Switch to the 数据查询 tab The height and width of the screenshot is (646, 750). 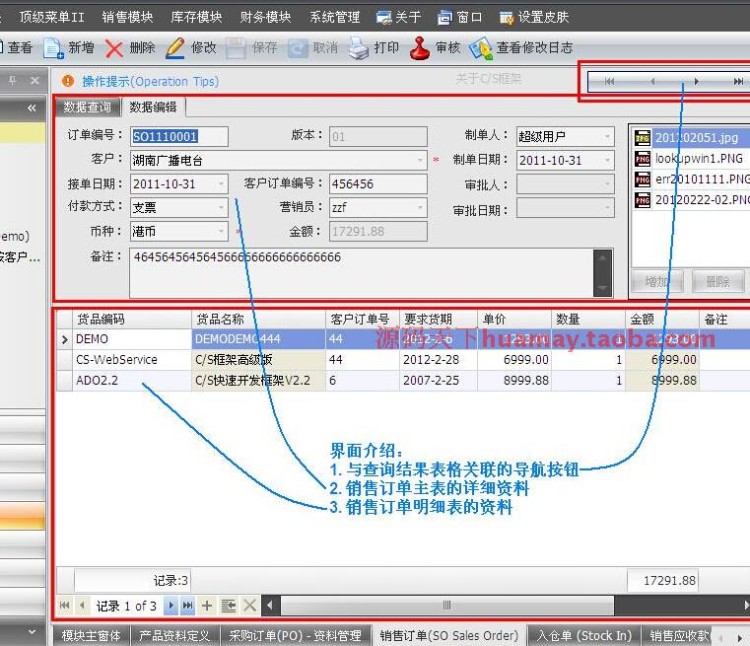coord(87,108)
